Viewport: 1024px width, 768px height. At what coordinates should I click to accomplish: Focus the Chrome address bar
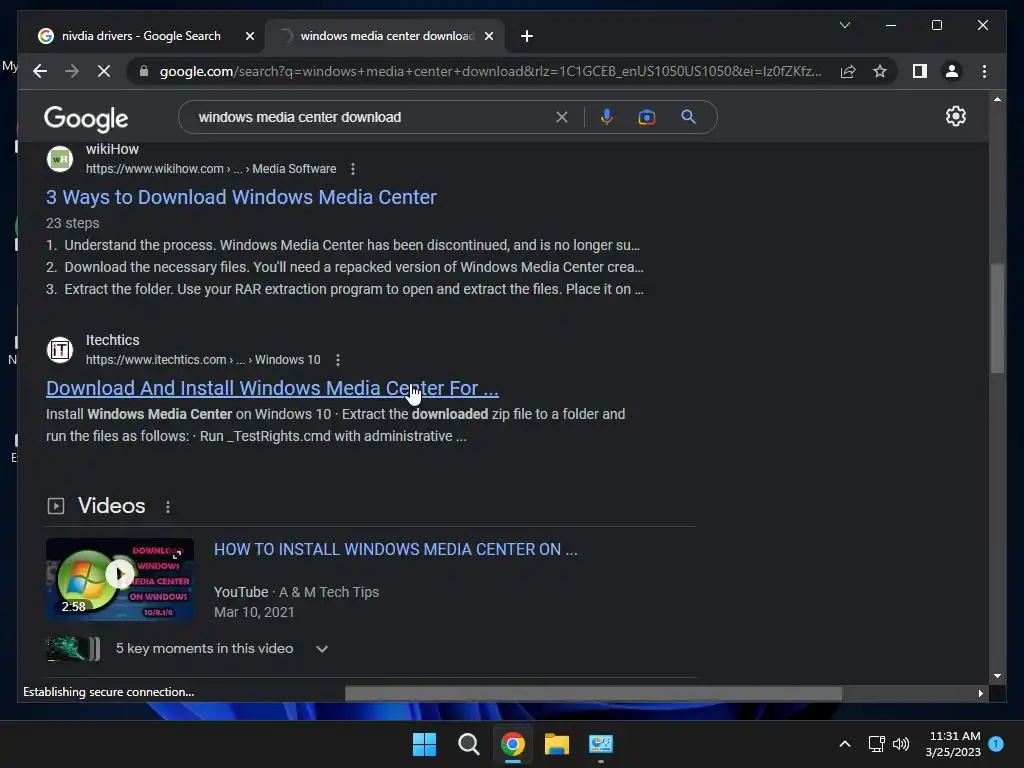click(490, 71)
